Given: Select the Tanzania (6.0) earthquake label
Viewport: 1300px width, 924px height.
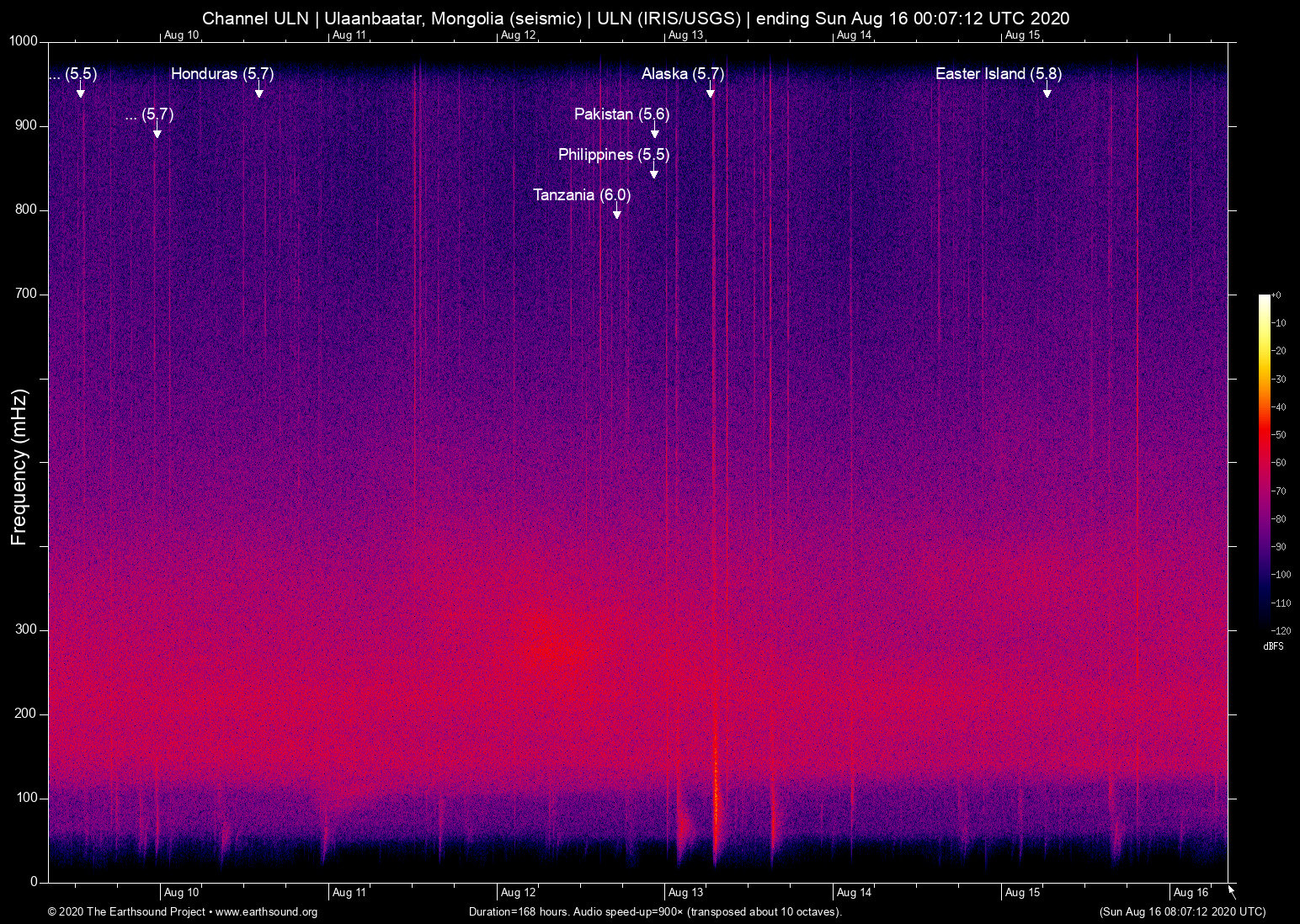Looking at the screenshot, I should pyautogui.click(x=582, y=195).
